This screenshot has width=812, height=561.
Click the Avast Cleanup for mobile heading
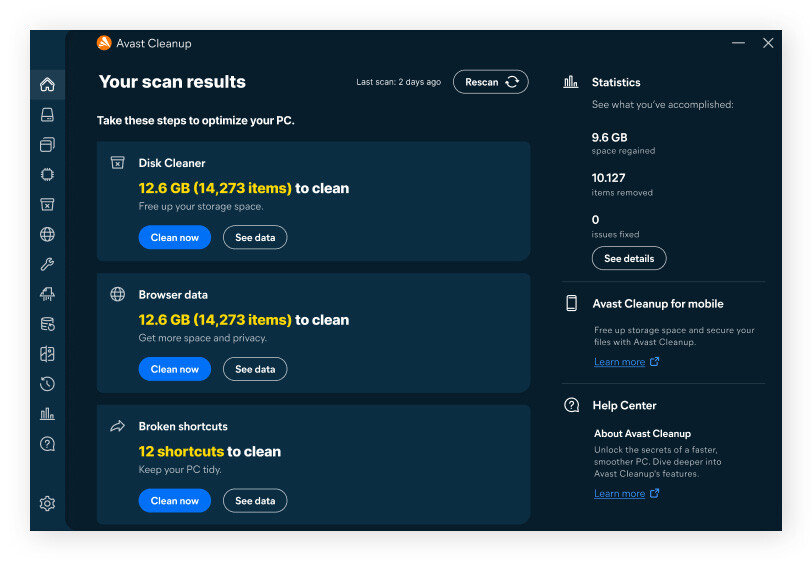[x=658, y=304]
